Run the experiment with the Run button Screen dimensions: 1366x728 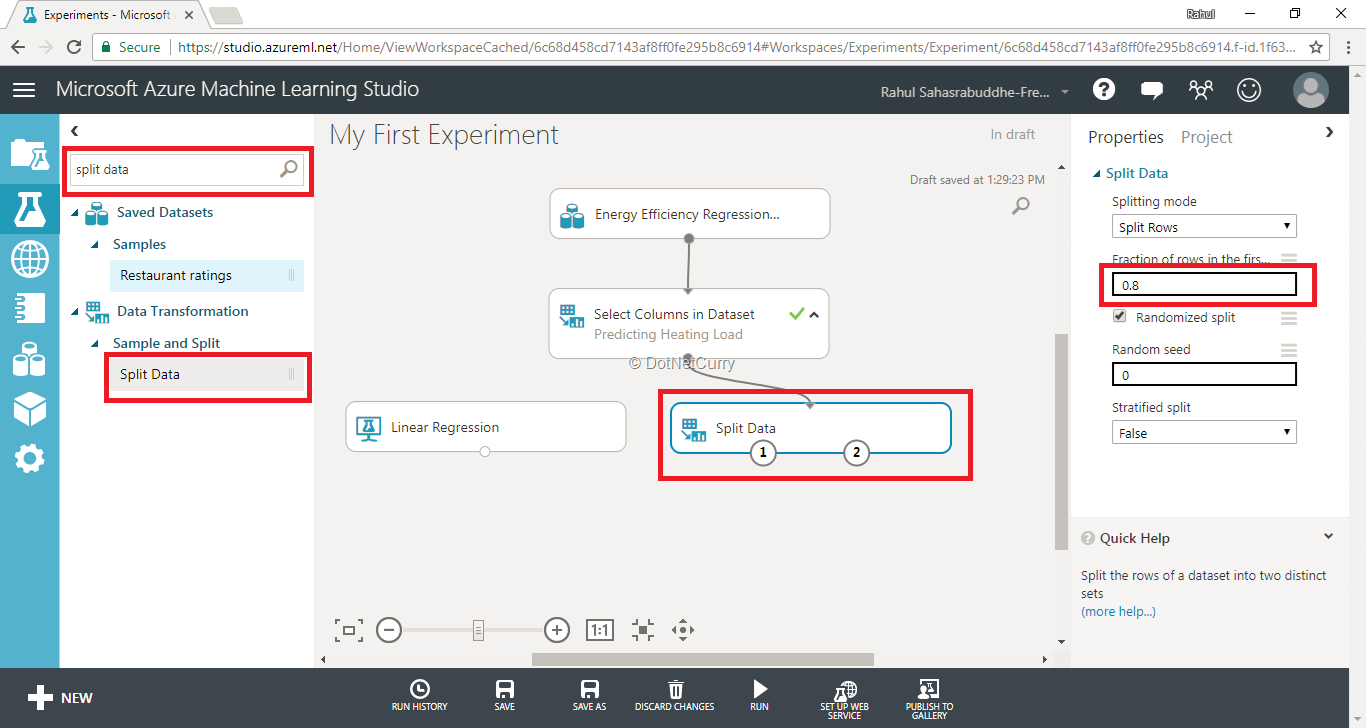(760, 695)
